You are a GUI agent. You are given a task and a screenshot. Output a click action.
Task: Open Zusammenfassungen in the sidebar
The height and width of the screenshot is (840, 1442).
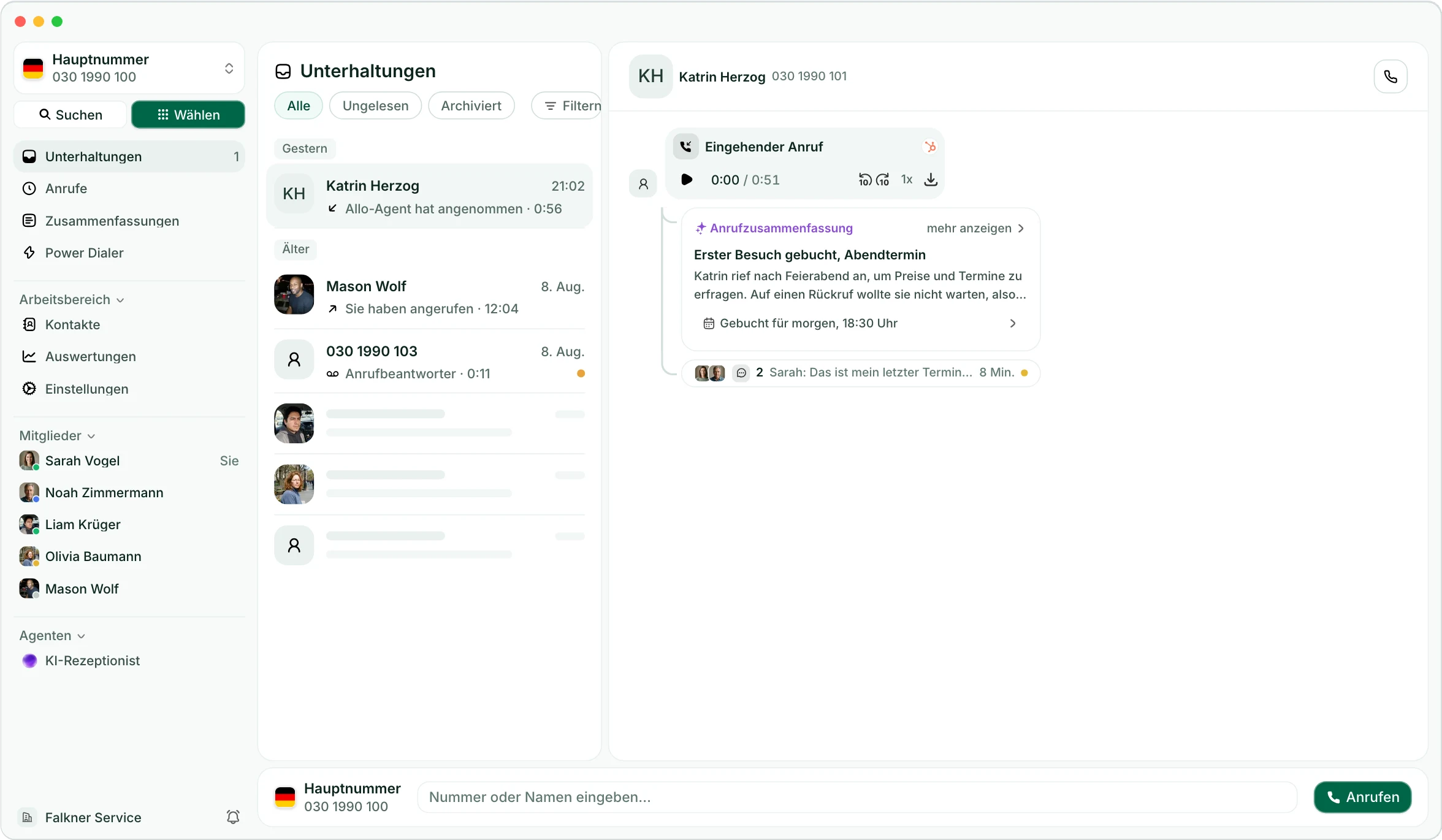pyautogui.click(x=129, y=221)
